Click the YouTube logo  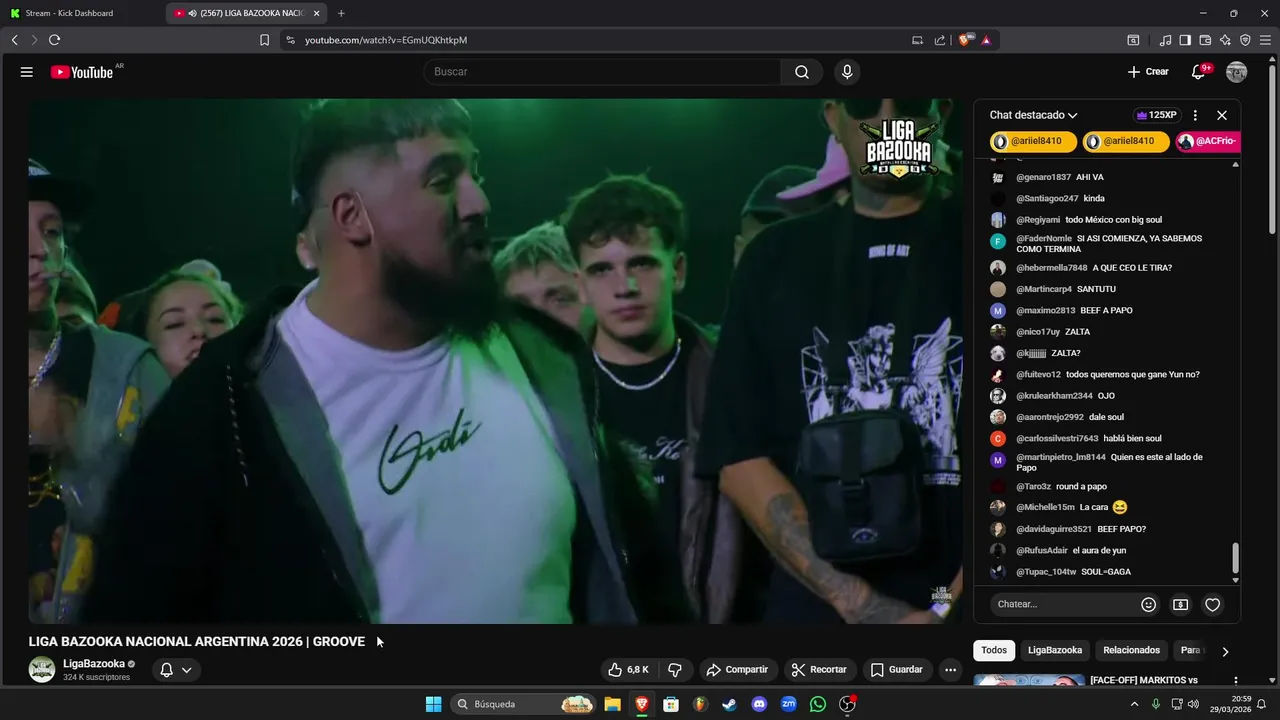click(x=82, y=72)
